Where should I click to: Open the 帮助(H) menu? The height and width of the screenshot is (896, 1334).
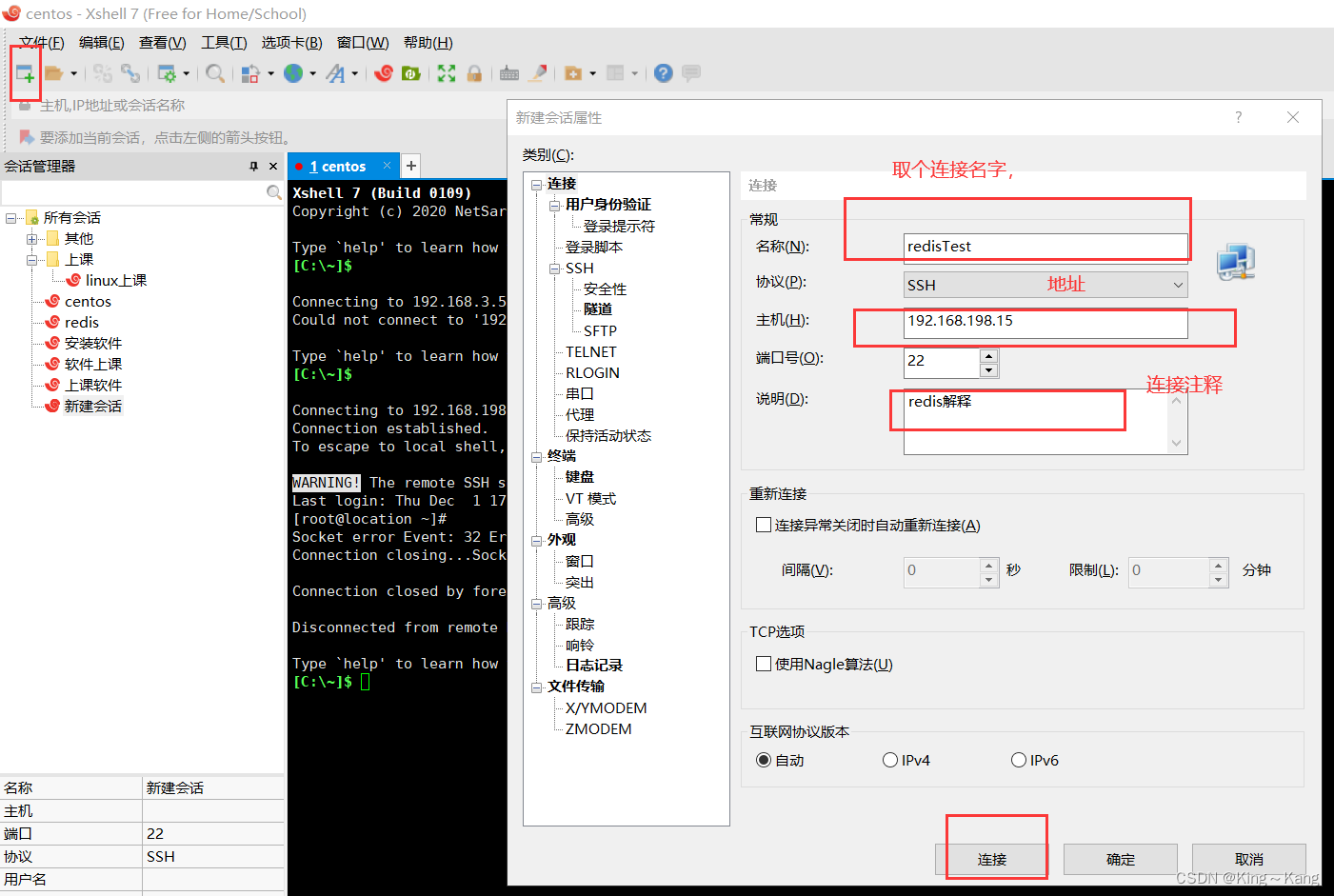point(428,43)
